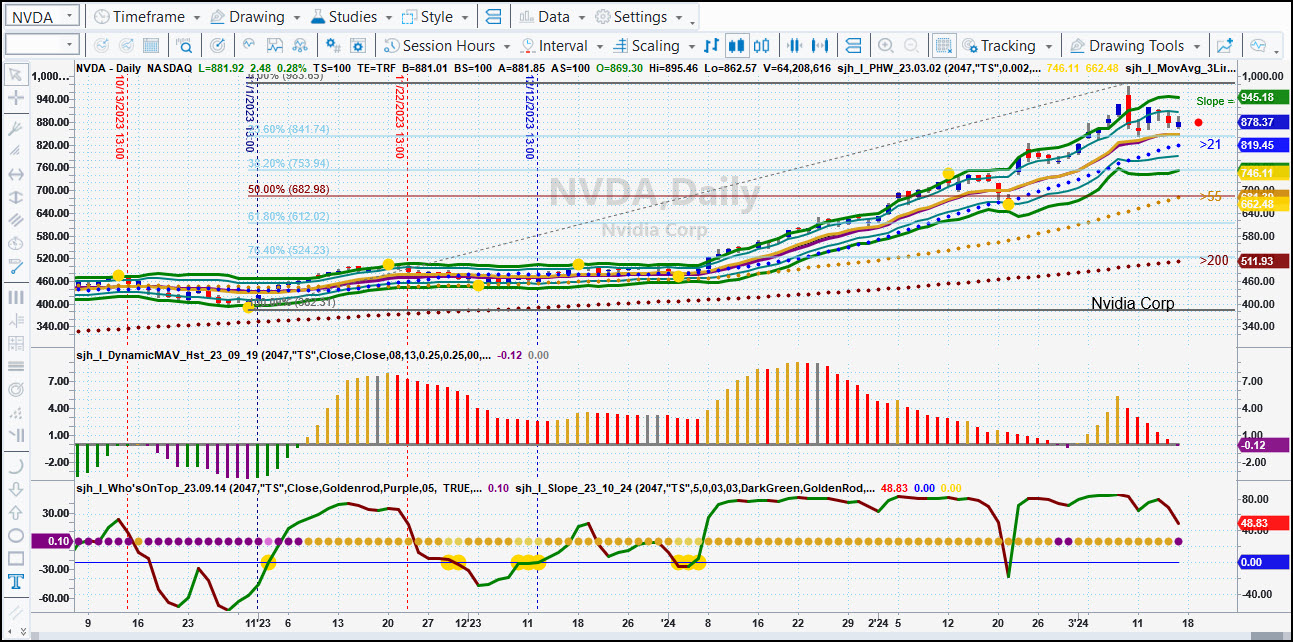
Task: Click the three linked nodes icon in toolbar
Action: pyautogui.click(x=298, y=45)
